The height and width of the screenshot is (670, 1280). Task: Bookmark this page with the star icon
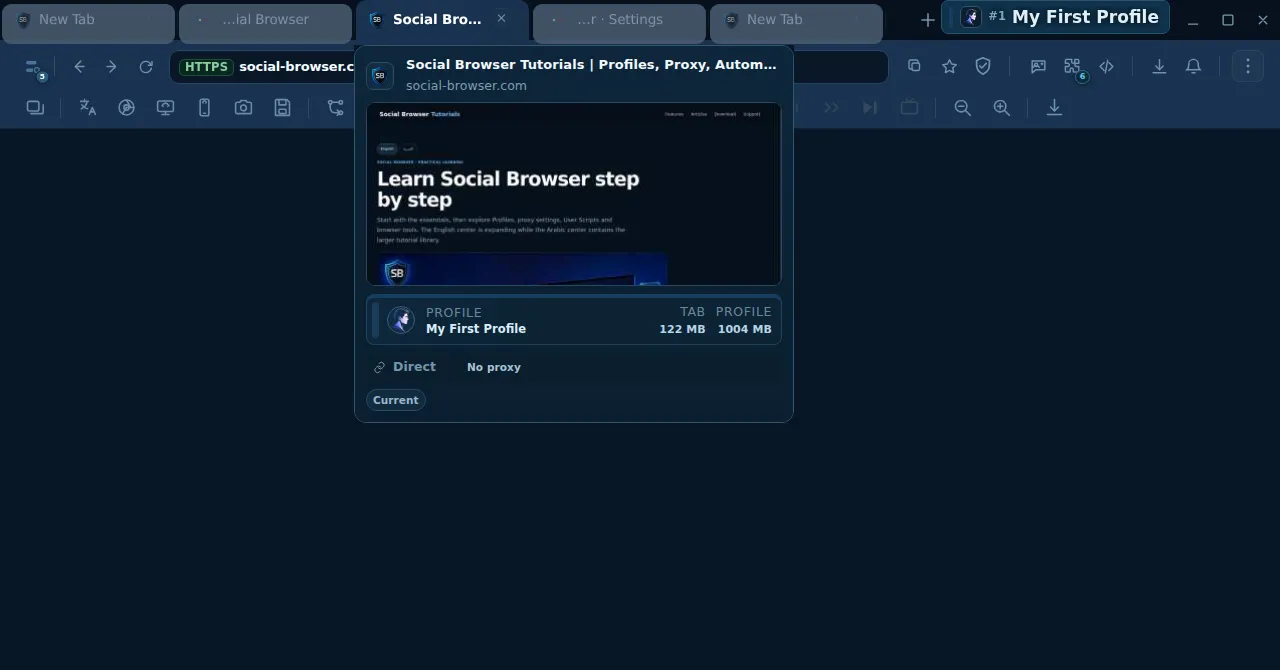tap(949, 66)
